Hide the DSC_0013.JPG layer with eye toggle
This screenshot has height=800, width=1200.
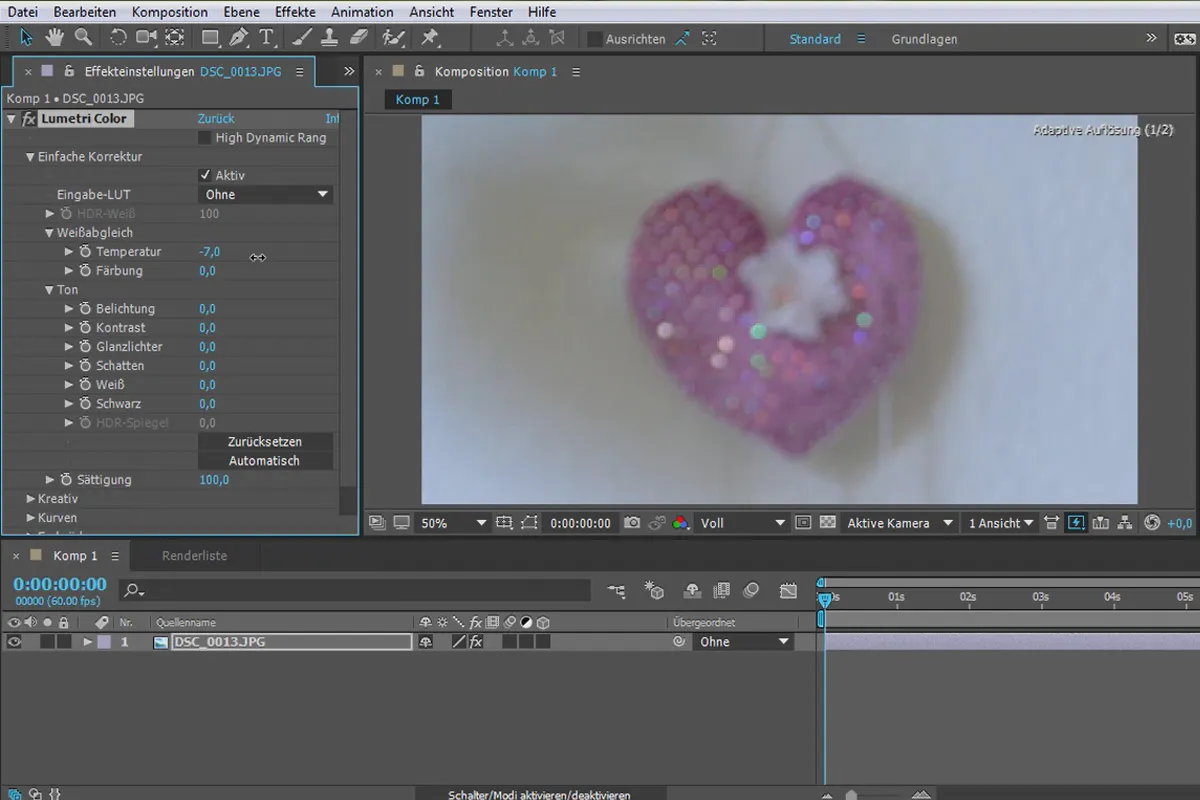pos(14,642)
